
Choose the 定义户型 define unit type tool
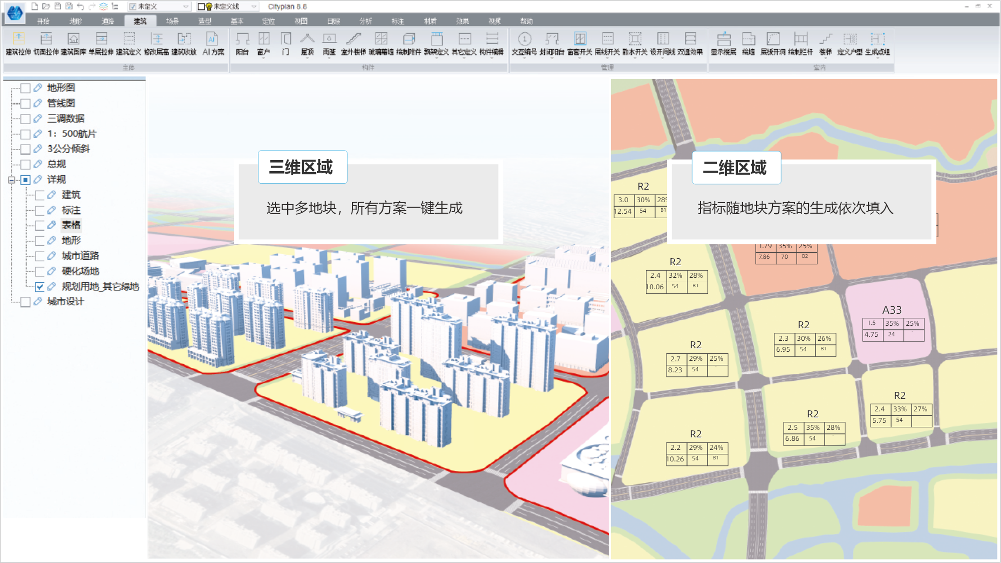tap(850, 43)
